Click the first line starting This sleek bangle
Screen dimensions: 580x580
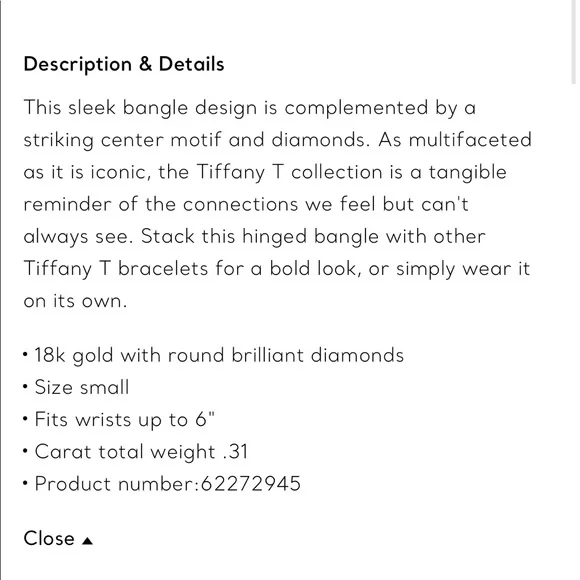(x=250, y=108)
